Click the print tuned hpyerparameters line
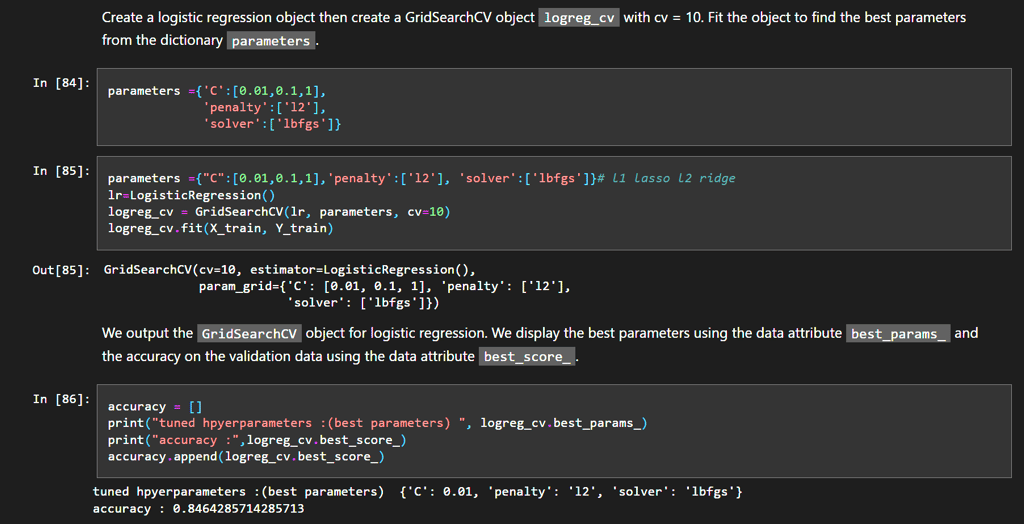 (x=377, y=423)
